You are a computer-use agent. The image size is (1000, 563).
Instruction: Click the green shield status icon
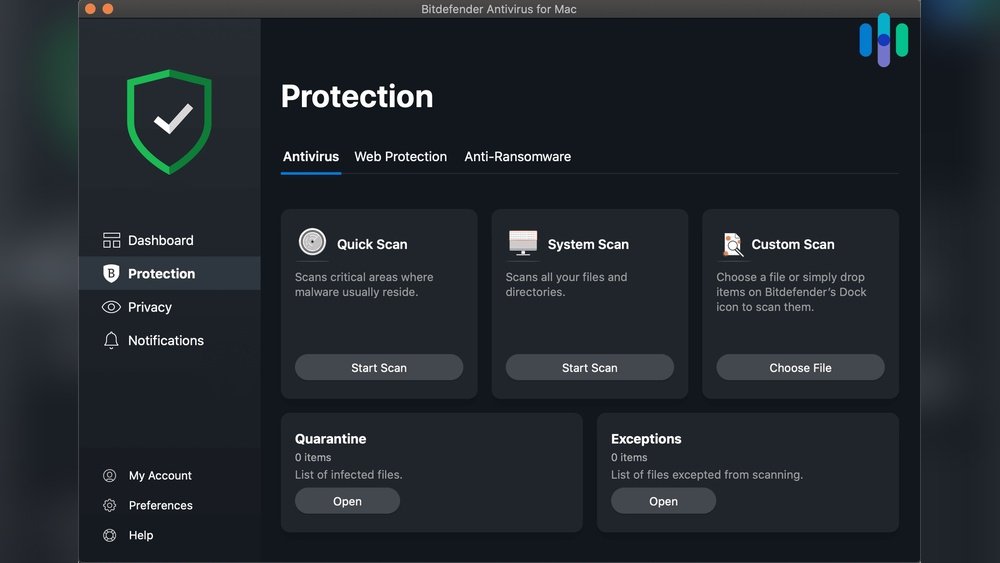click(x=169, y=122)
